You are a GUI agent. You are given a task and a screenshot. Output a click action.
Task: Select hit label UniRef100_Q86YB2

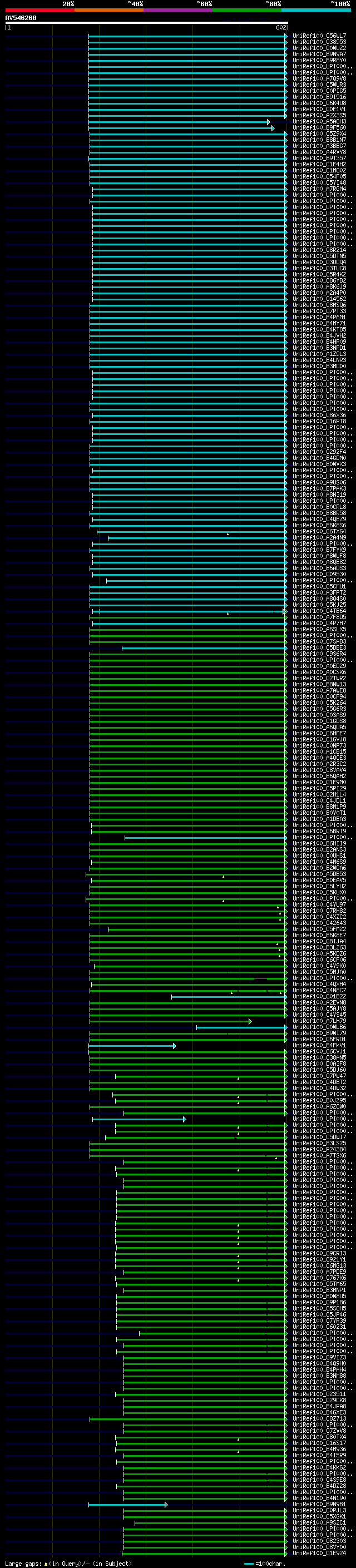pyautogui.click(x=319, y=280)
